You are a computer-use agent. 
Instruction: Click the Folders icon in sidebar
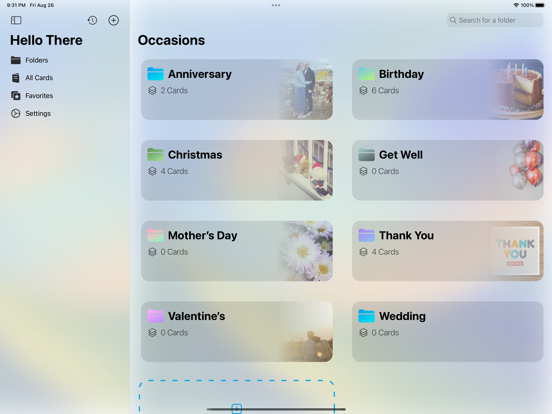click(x=15, y=60)
